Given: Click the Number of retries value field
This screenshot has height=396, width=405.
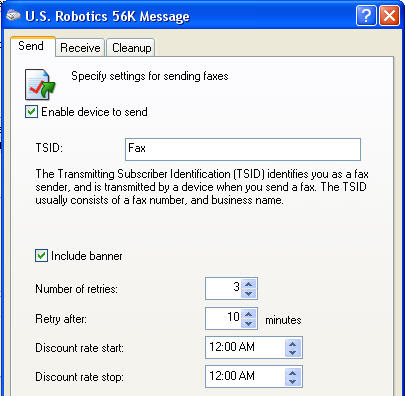Looking at the screenshot, I should click(x=223, y=288).
